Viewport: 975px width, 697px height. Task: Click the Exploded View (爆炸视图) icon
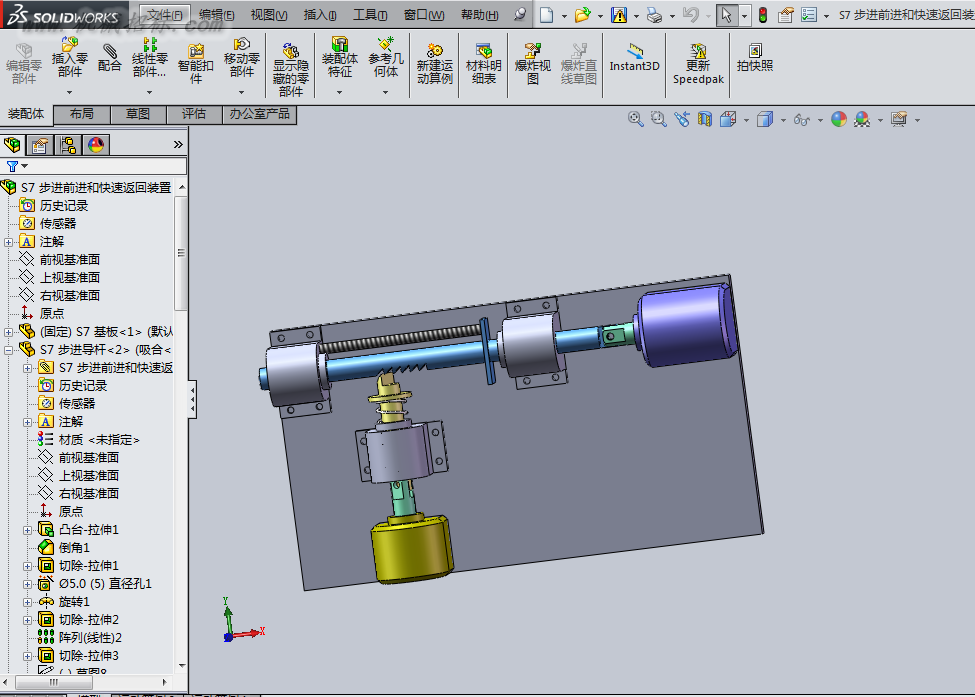(x=533, y=64)
